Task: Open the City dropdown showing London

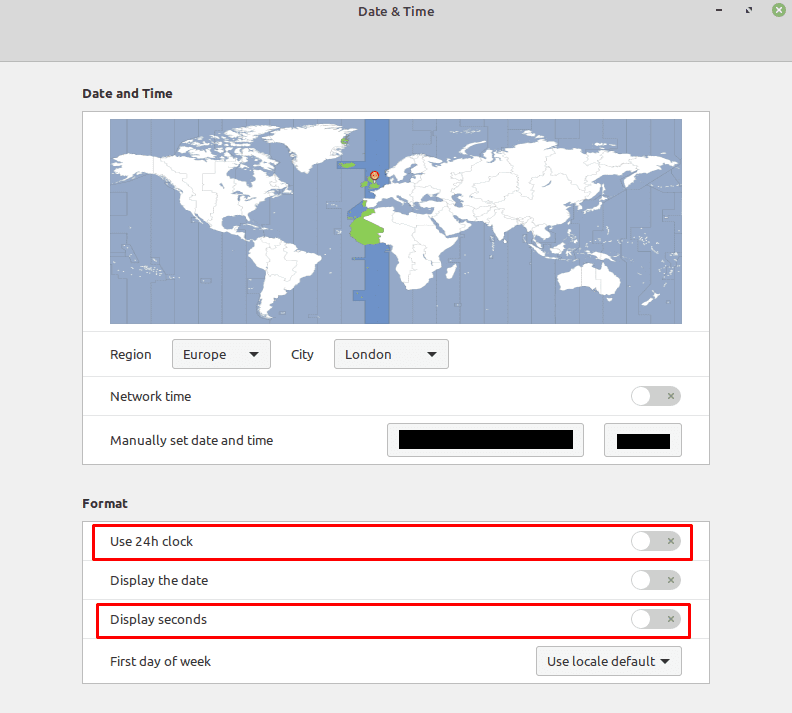Action: (x=391, y=354)
